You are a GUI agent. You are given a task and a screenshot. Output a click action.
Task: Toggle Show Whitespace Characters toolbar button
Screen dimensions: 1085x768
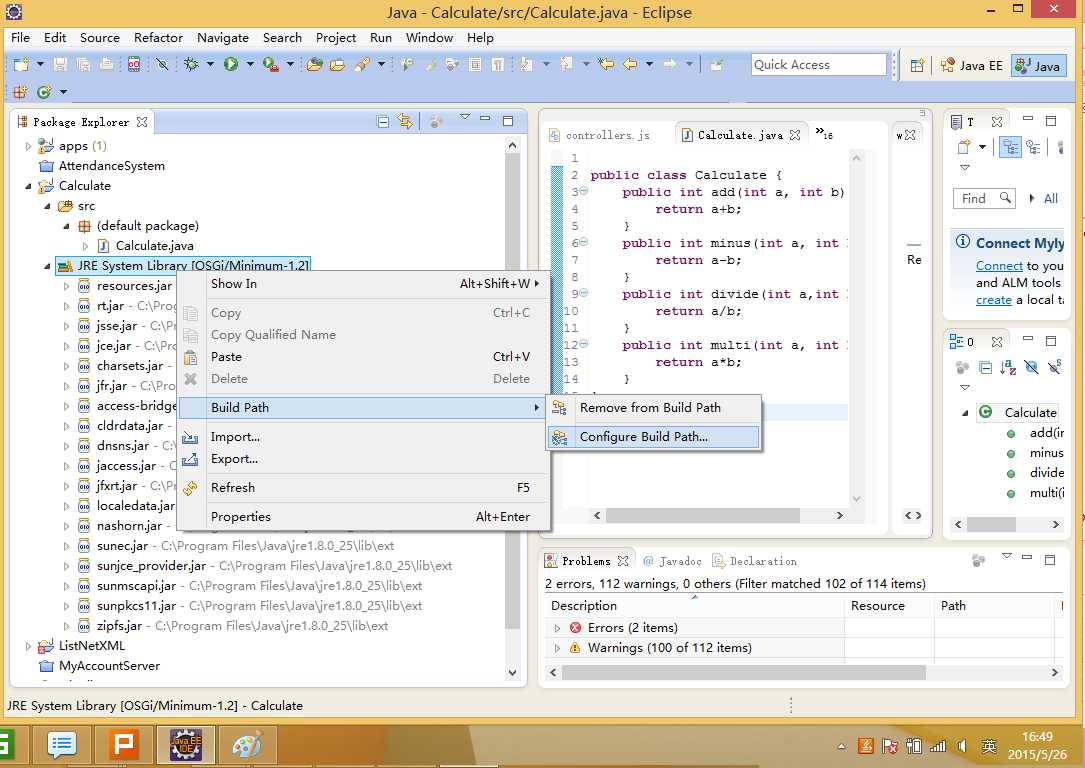coord(498,64)
